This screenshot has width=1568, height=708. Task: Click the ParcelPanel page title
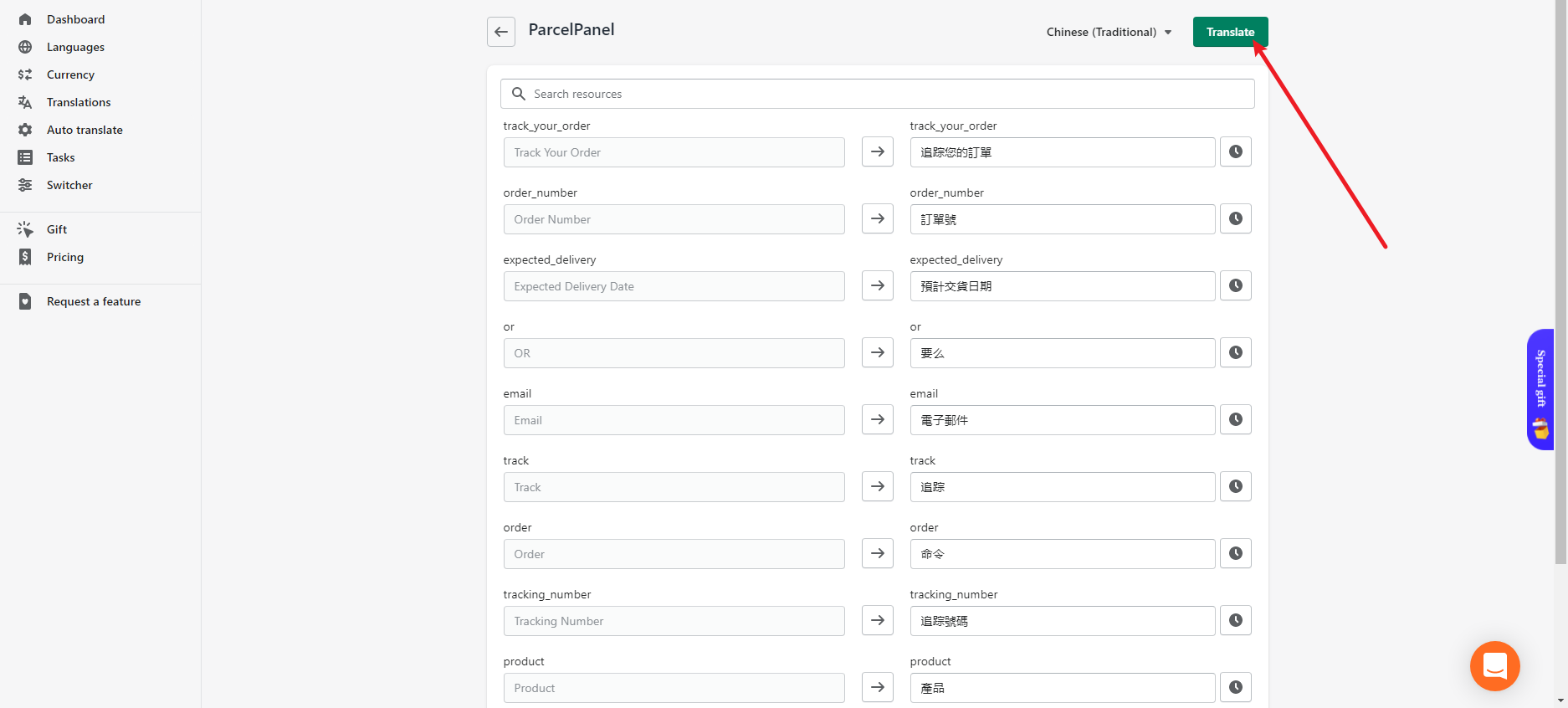(x=571, y=30)
